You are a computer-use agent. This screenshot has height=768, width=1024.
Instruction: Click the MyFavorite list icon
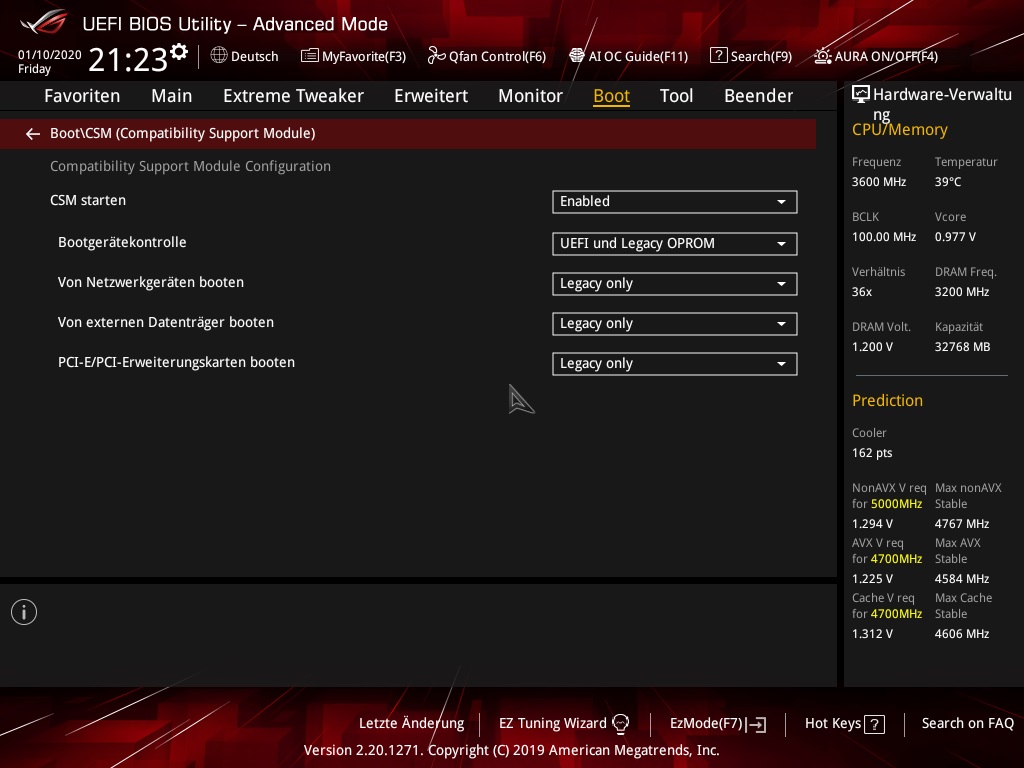pyautogui.click(x=310, y=56)
